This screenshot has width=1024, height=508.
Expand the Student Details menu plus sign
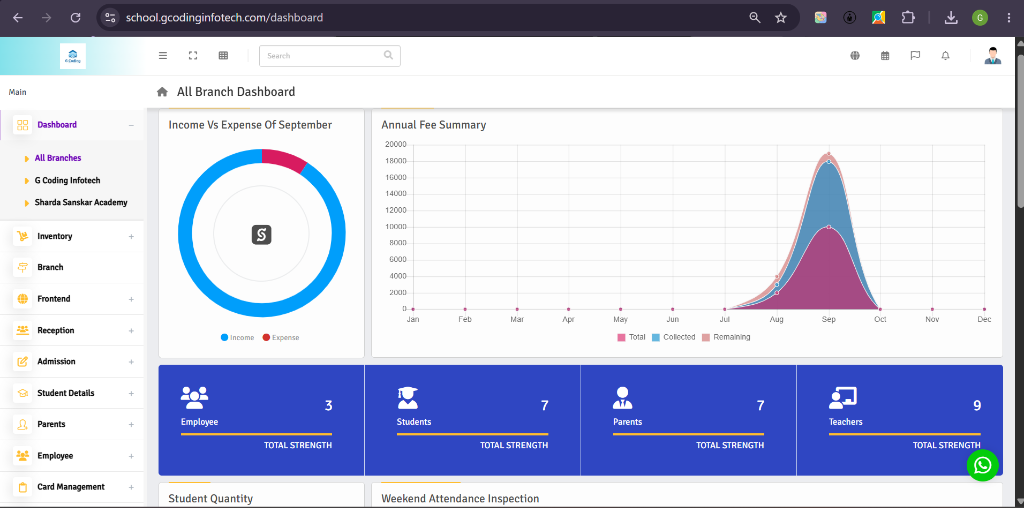[131, 394]
